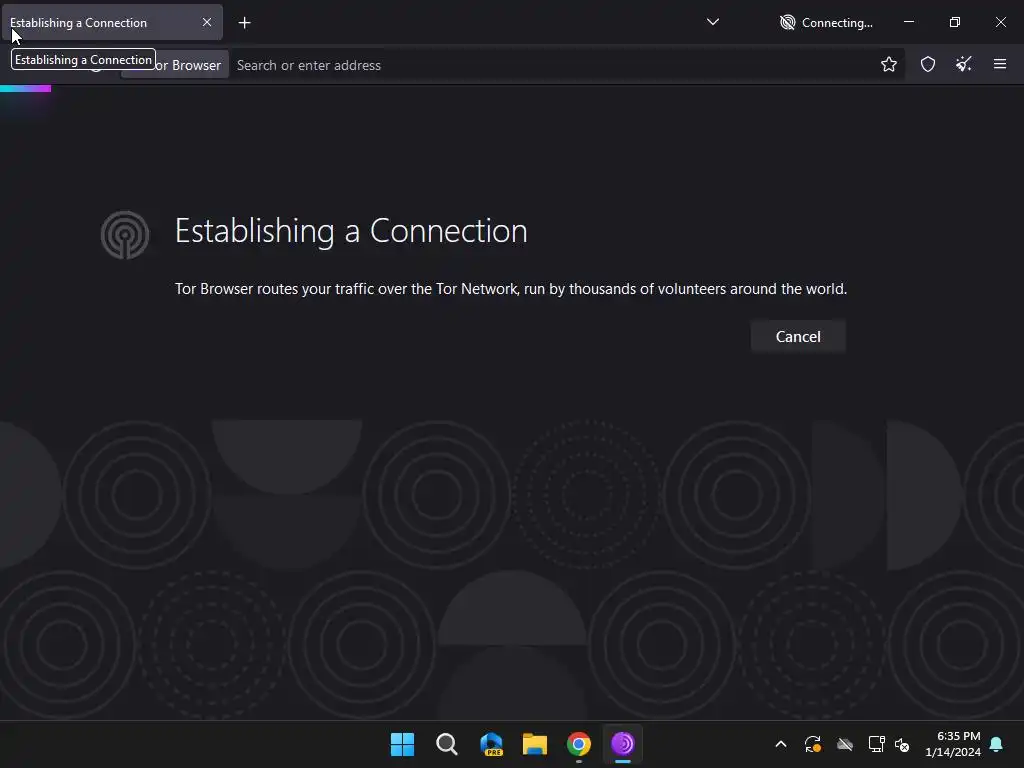1024x768 pixels.
Task: Click the New Identity broom icon
Action: point(963,64)
